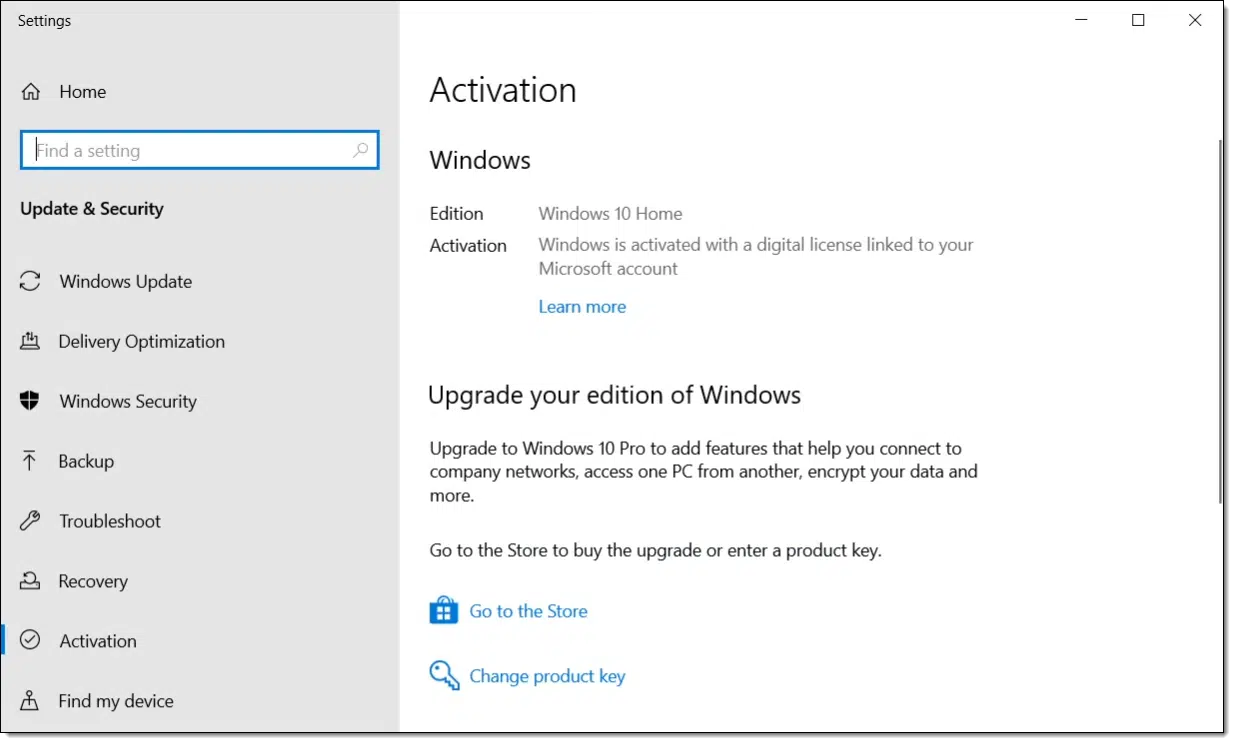The image size is (1234, 743).
Task: Click the digital license activation status text
Action: pyautogui.click(x=756, y=256)
